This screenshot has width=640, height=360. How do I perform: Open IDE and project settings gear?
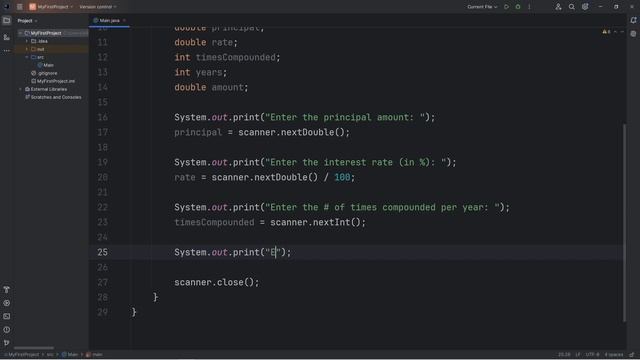[585, 7]
